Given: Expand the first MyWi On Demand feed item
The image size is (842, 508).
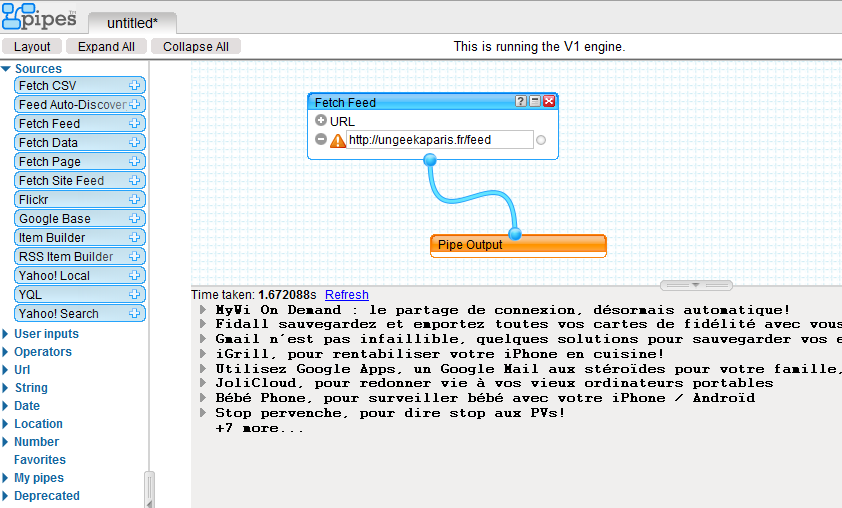Looking at the screenshot, I should coord(204,310).
